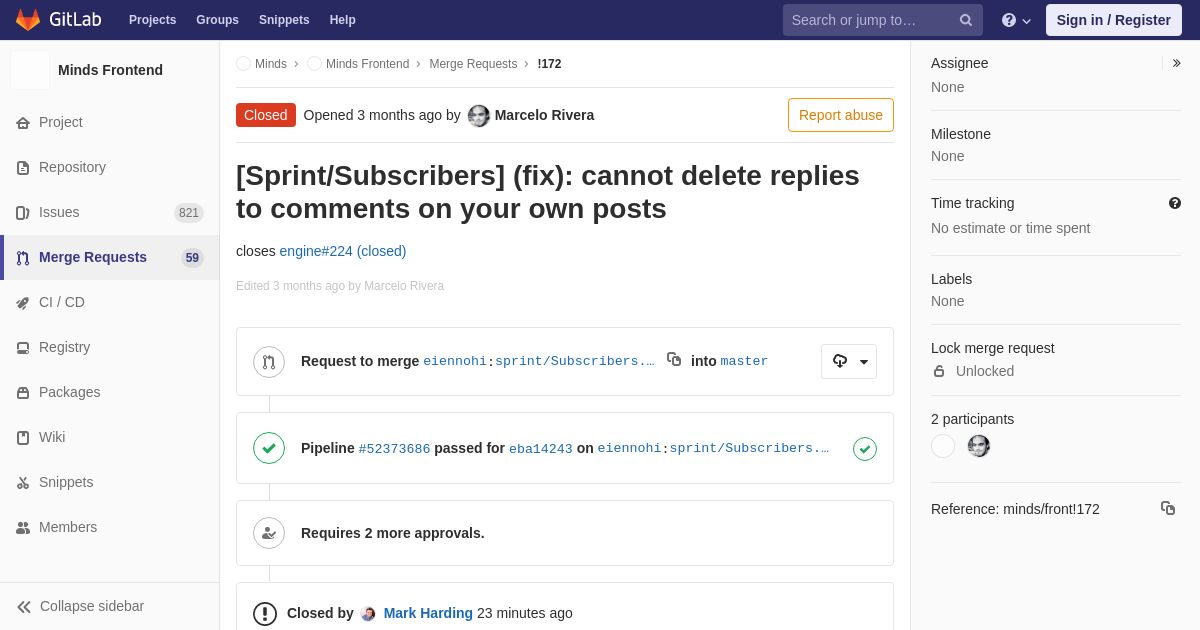Click Marcelo Rivera avatar near title
Screen dimensions: 1200x630
tap(479, 116)
